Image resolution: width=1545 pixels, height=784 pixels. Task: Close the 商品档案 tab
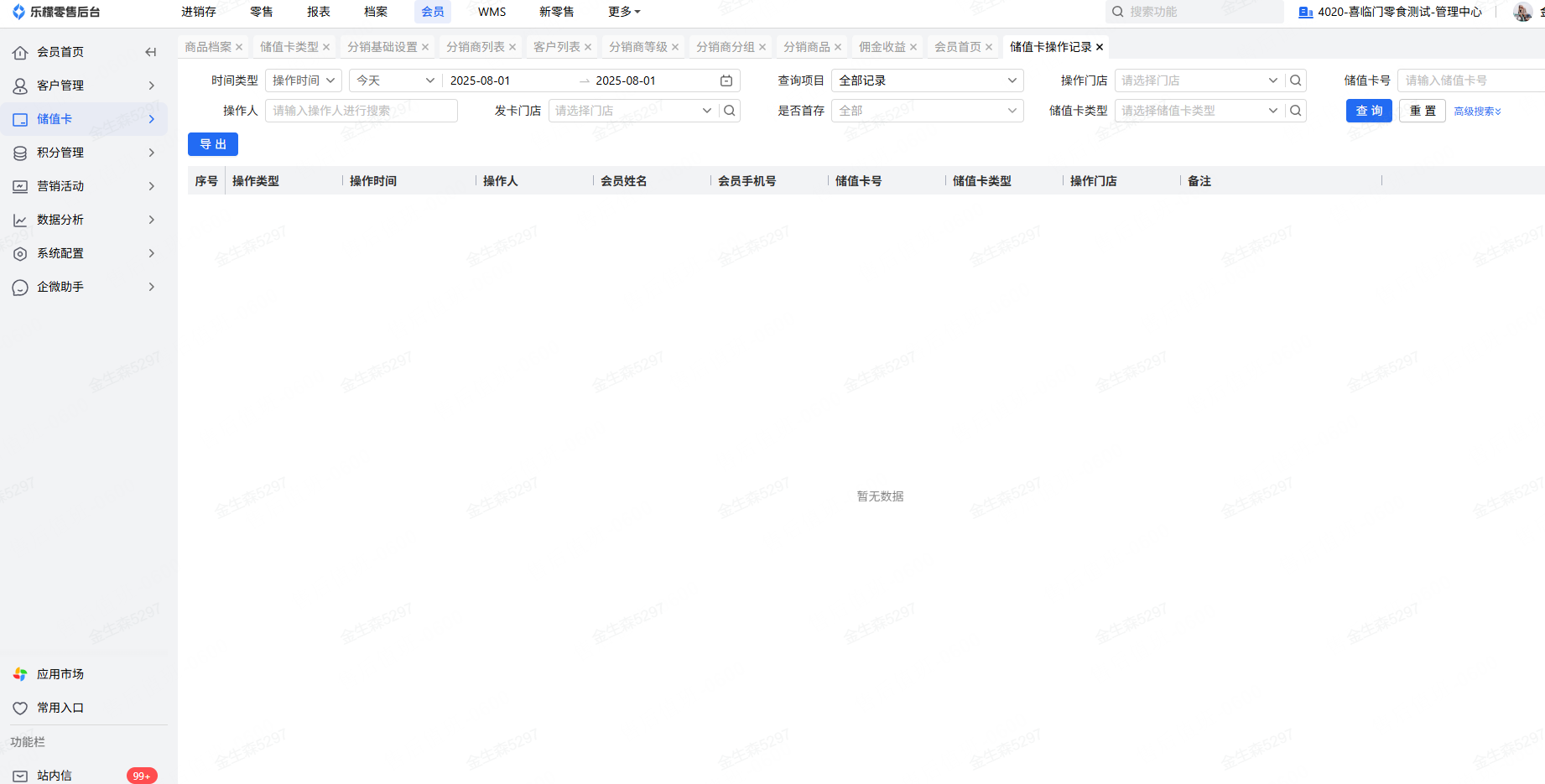pos(239,47)
